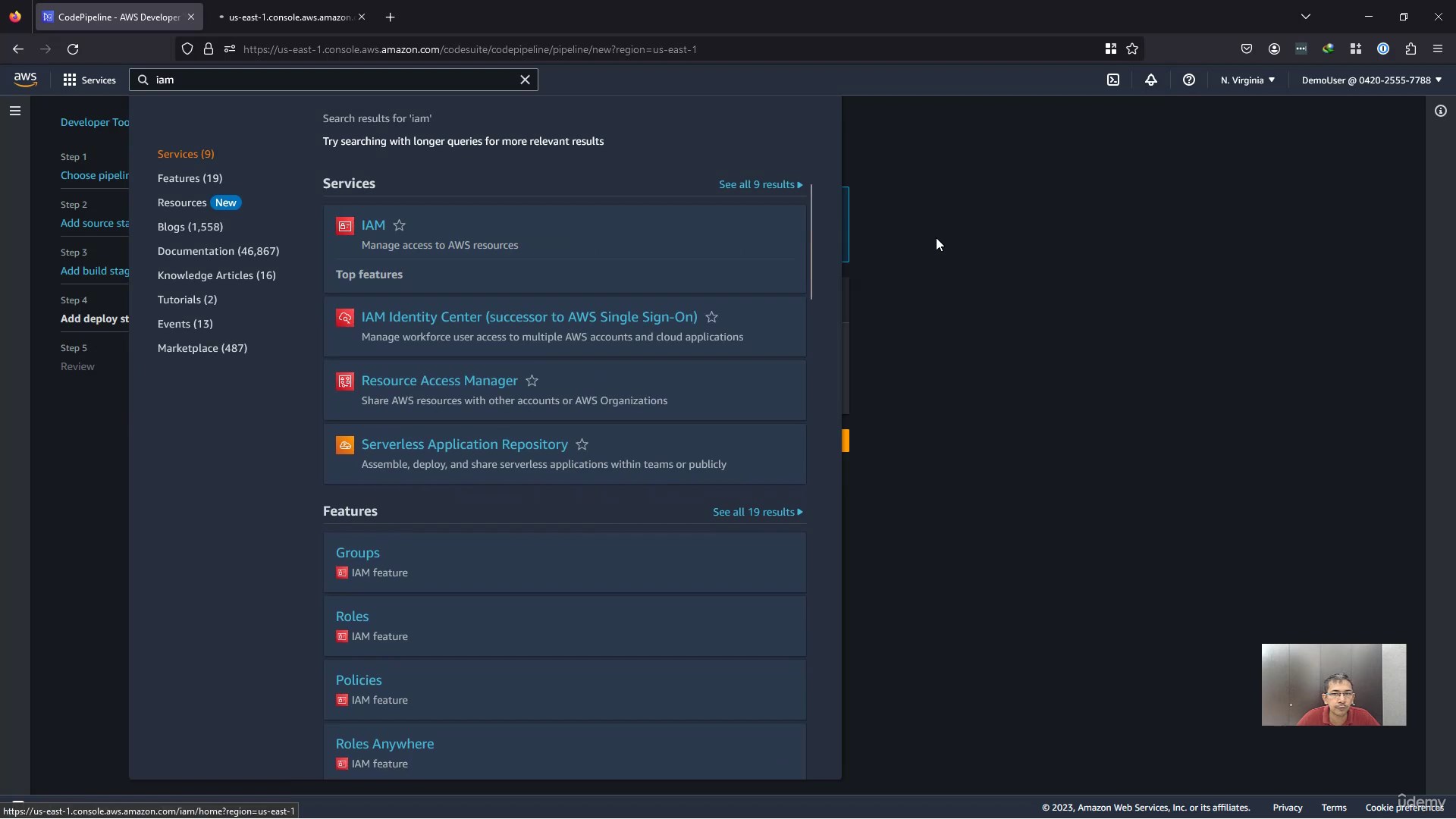Open Resource Access Manager result
Viewport: 1456px width, 819px height.
coord(440,381)
